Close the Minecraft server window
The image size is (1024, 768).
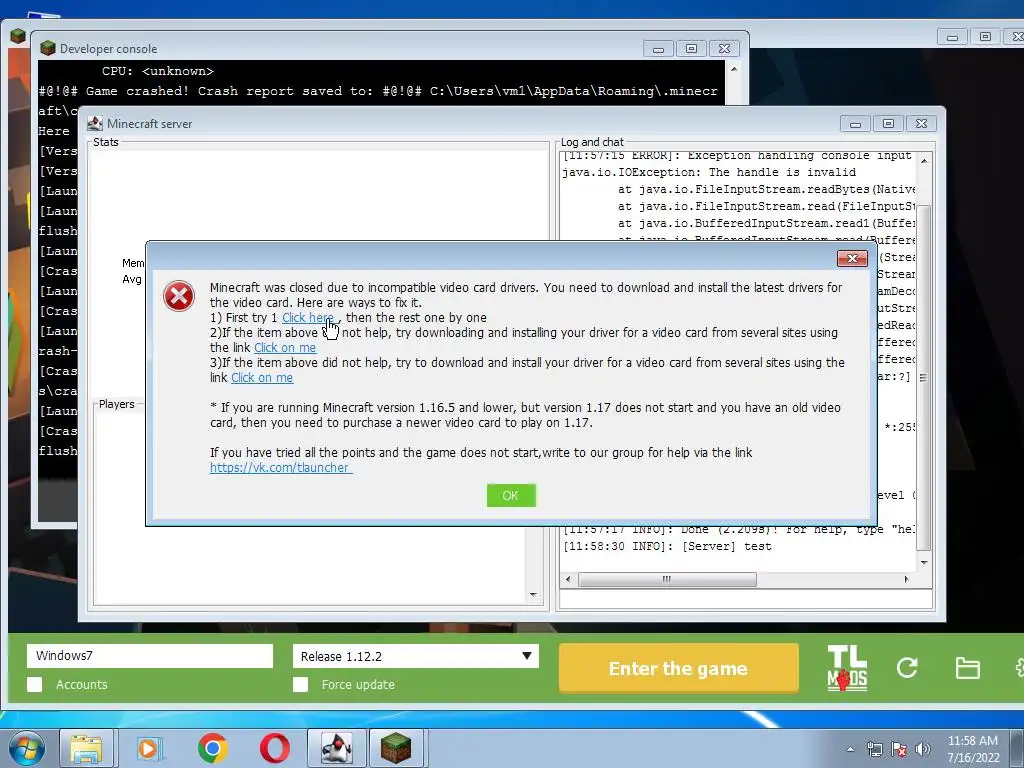tap(921, 124)
